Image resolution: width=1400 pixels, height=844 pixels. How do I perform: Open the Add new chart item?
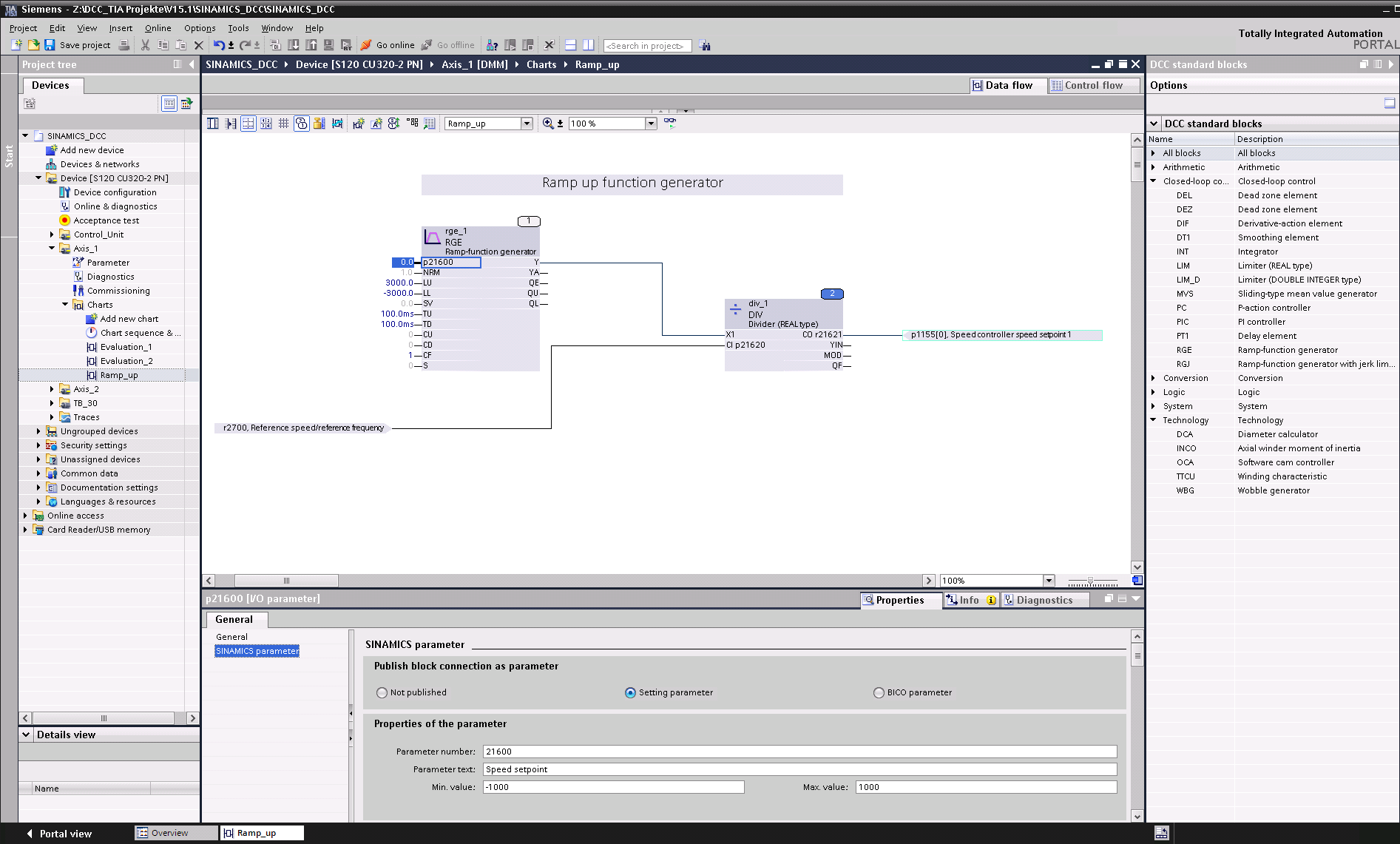click(x=130, y=318)
